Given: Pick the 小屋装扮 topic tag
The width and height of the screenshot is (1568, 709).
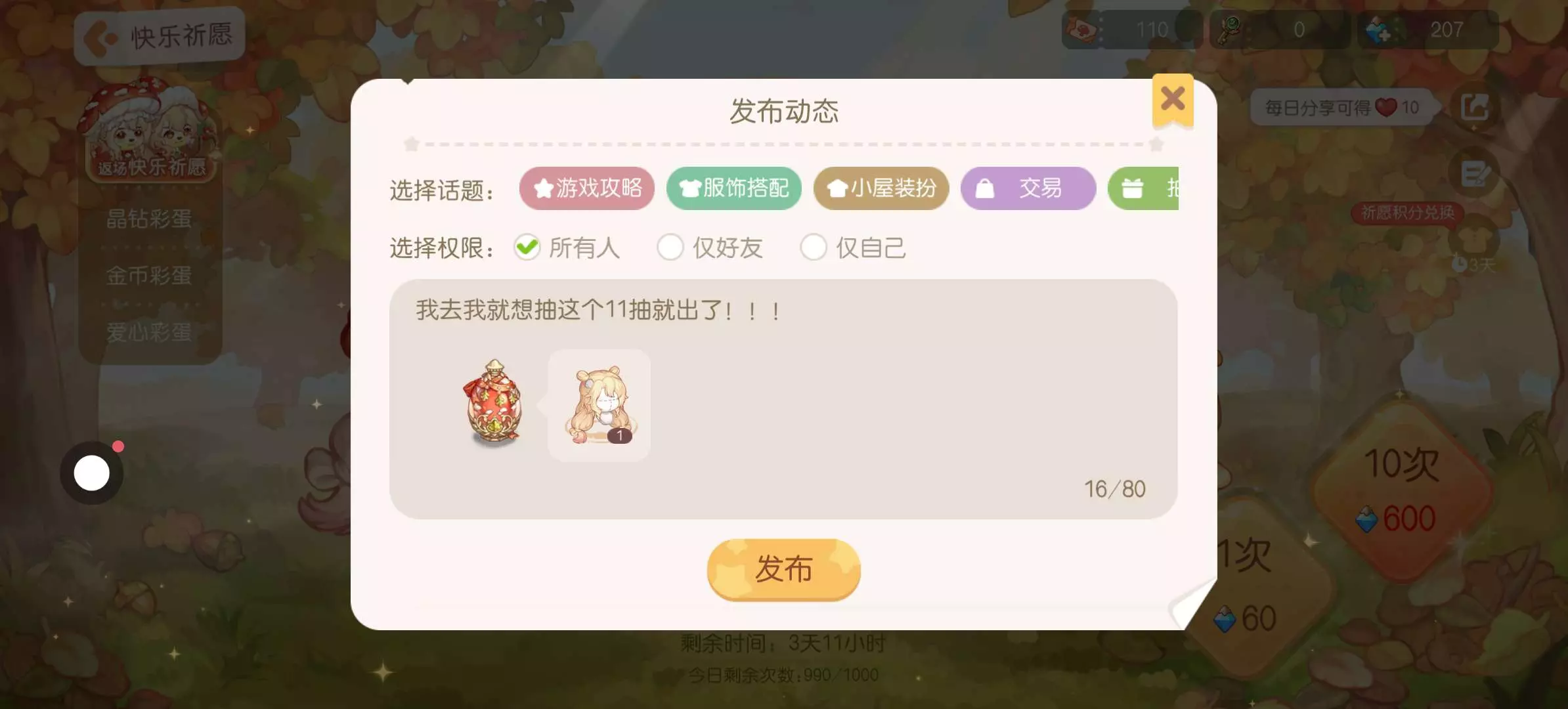Looking at the screenshot, I should tap(881, 188).
